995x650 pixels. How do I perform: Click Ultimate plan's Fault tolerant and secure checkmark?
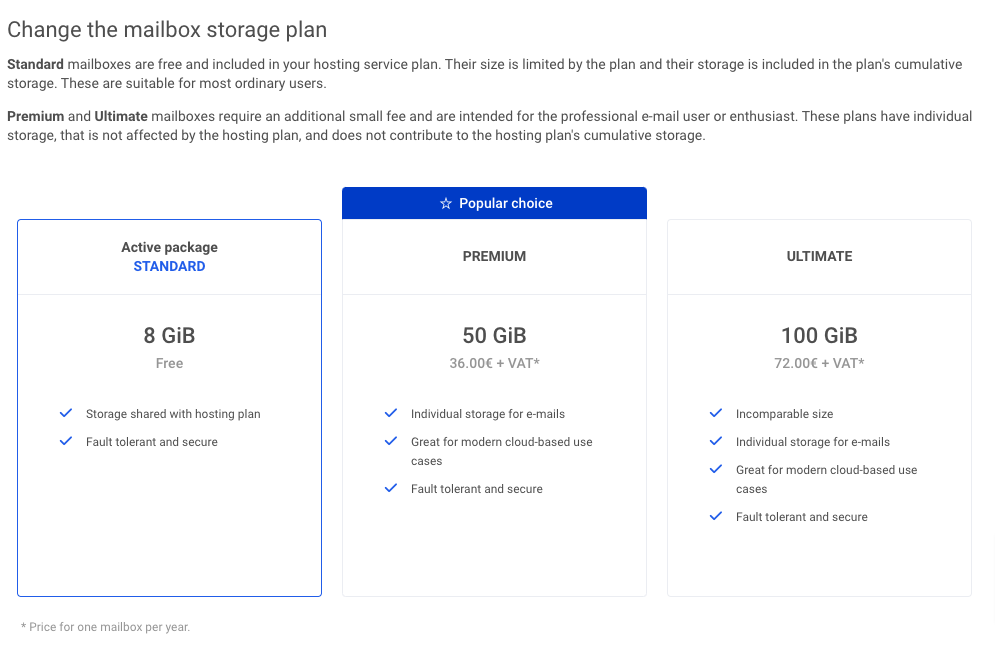click(x=716, y=517)
